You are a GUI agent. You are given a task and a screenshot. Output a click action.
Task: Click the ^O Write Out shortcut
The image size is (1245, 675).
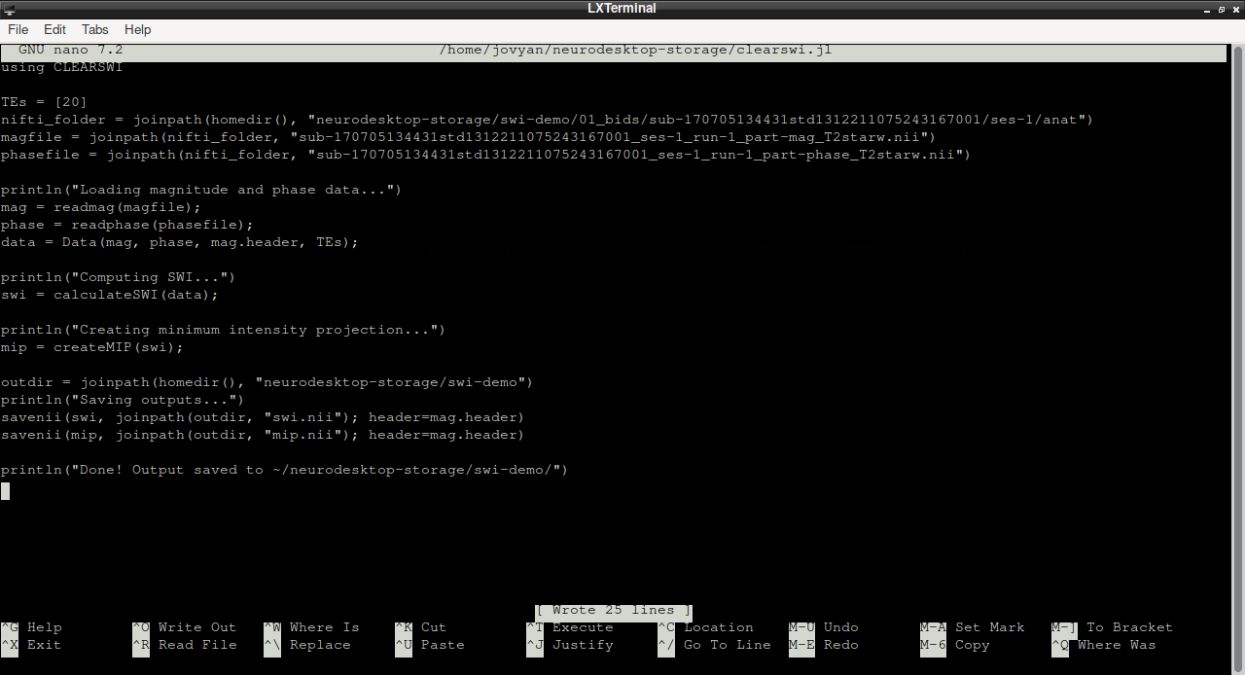tap(184, 627)
